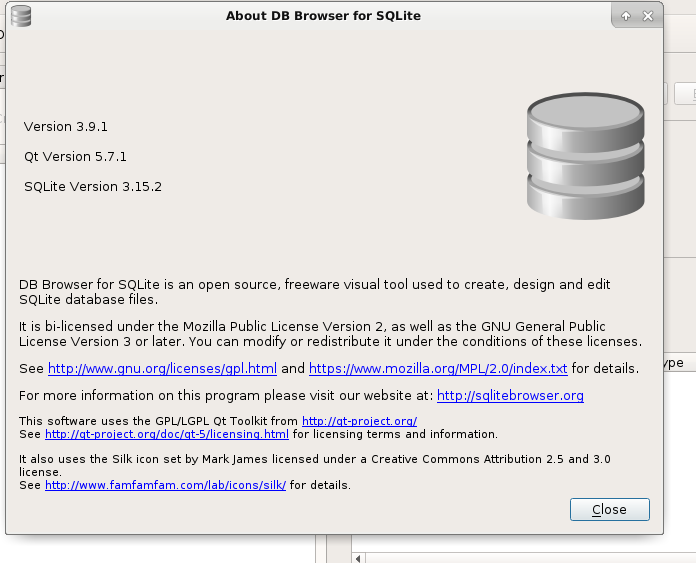Click the large database cylinder logo

tap(585, 156)
